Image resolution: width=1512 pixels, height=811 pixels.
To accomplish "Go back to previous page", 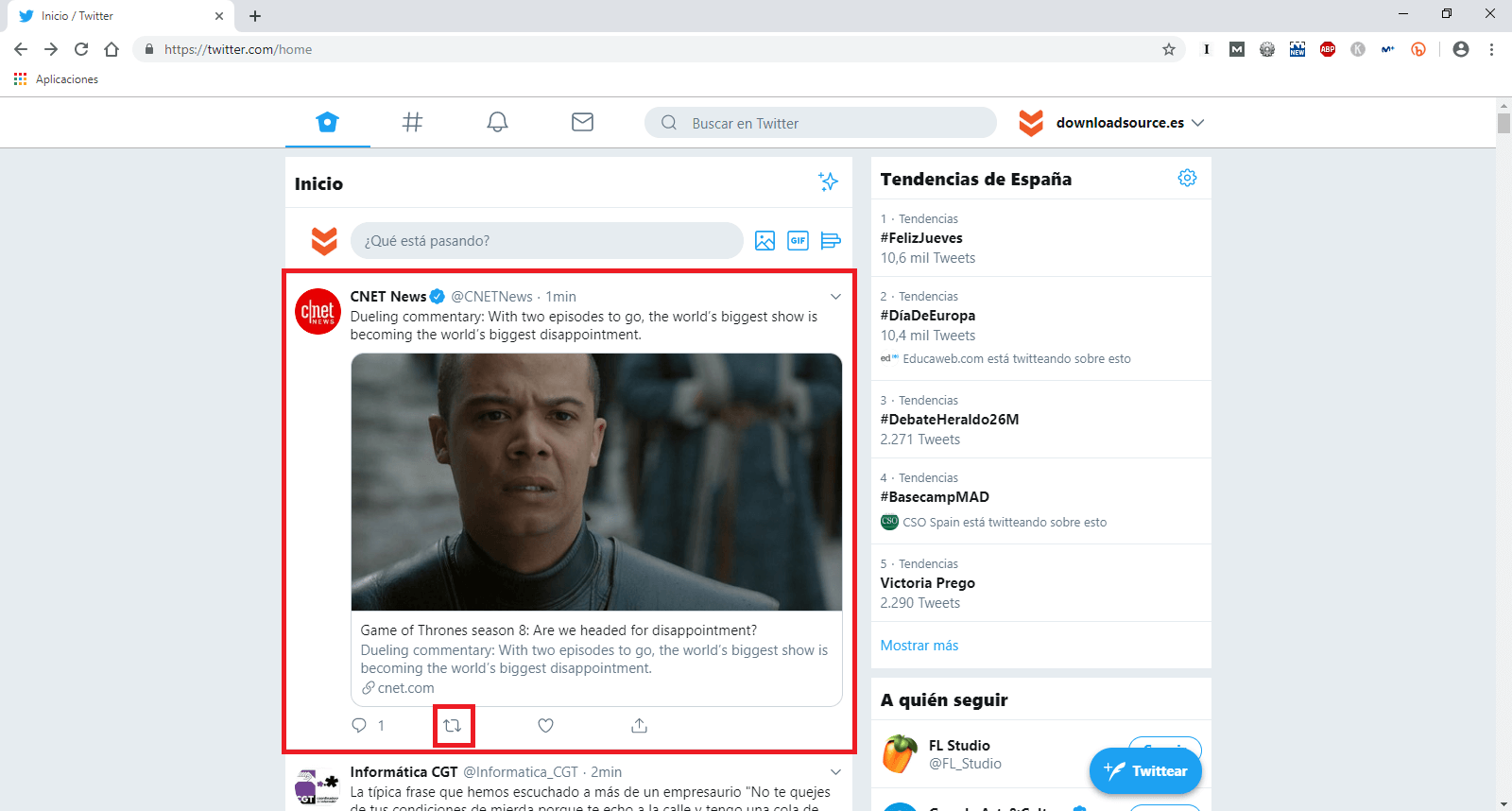I will coord(21,49).
